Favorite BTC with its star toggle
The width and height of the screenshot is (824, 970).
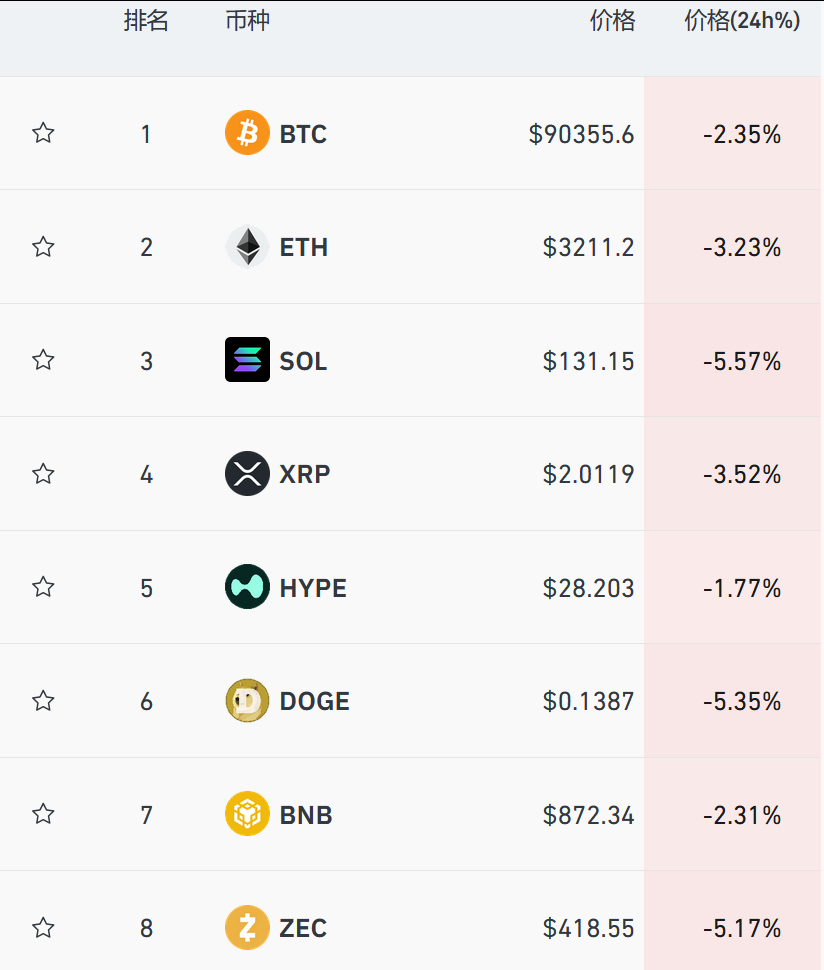tap(43, 133)
